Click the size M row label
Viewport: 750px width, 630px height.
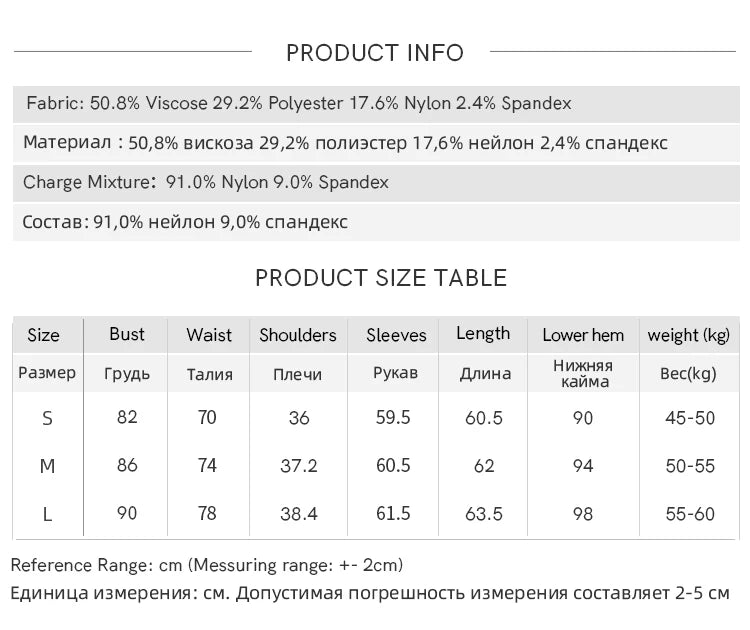pos(47,466)
